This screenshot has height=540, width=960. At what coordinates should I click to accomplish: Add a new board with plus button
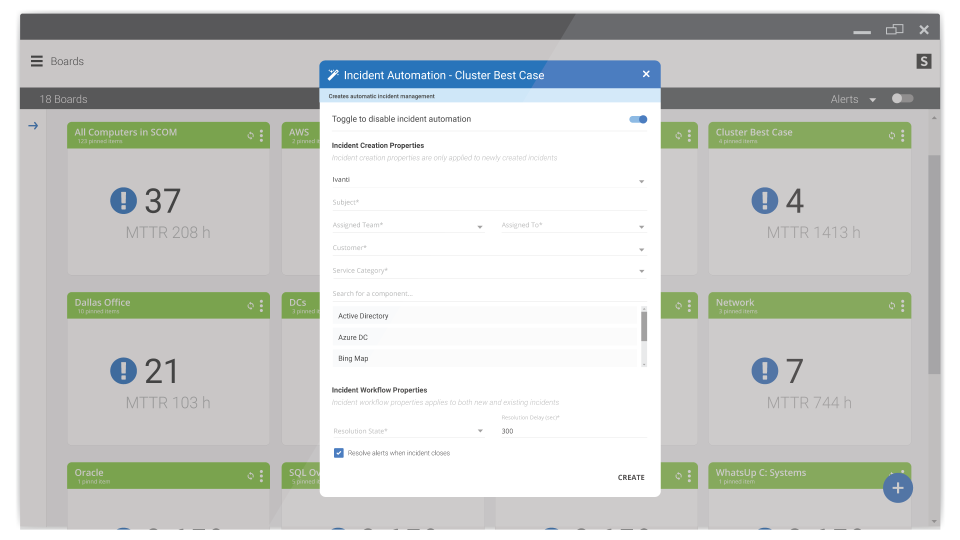tap(898, 488)
